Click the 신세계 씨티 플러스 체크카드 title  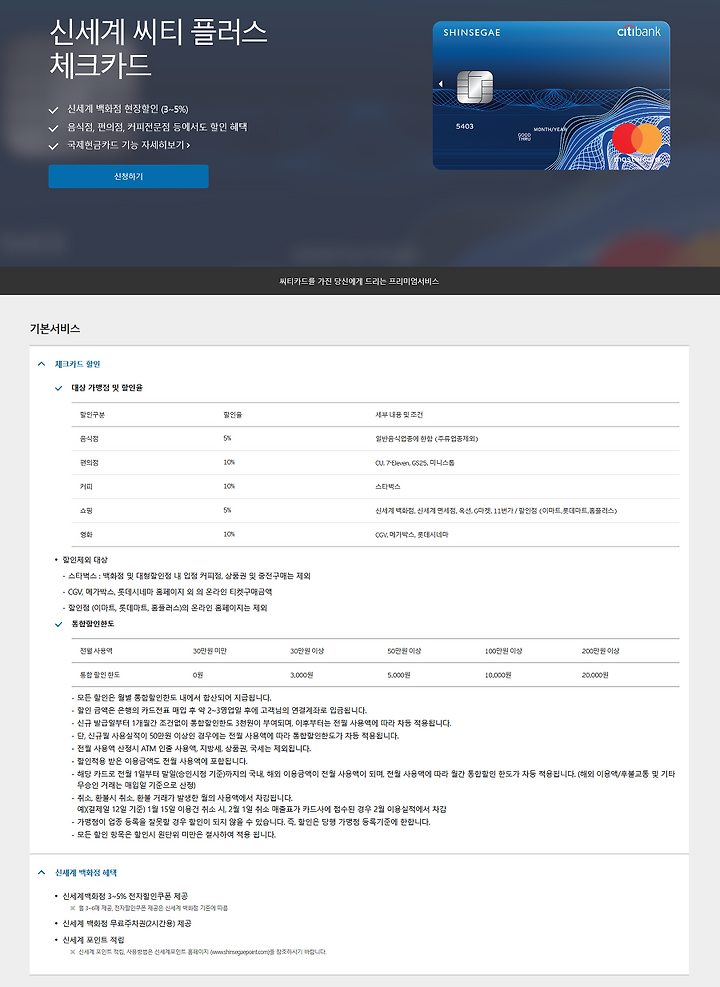tap(159, 49)
